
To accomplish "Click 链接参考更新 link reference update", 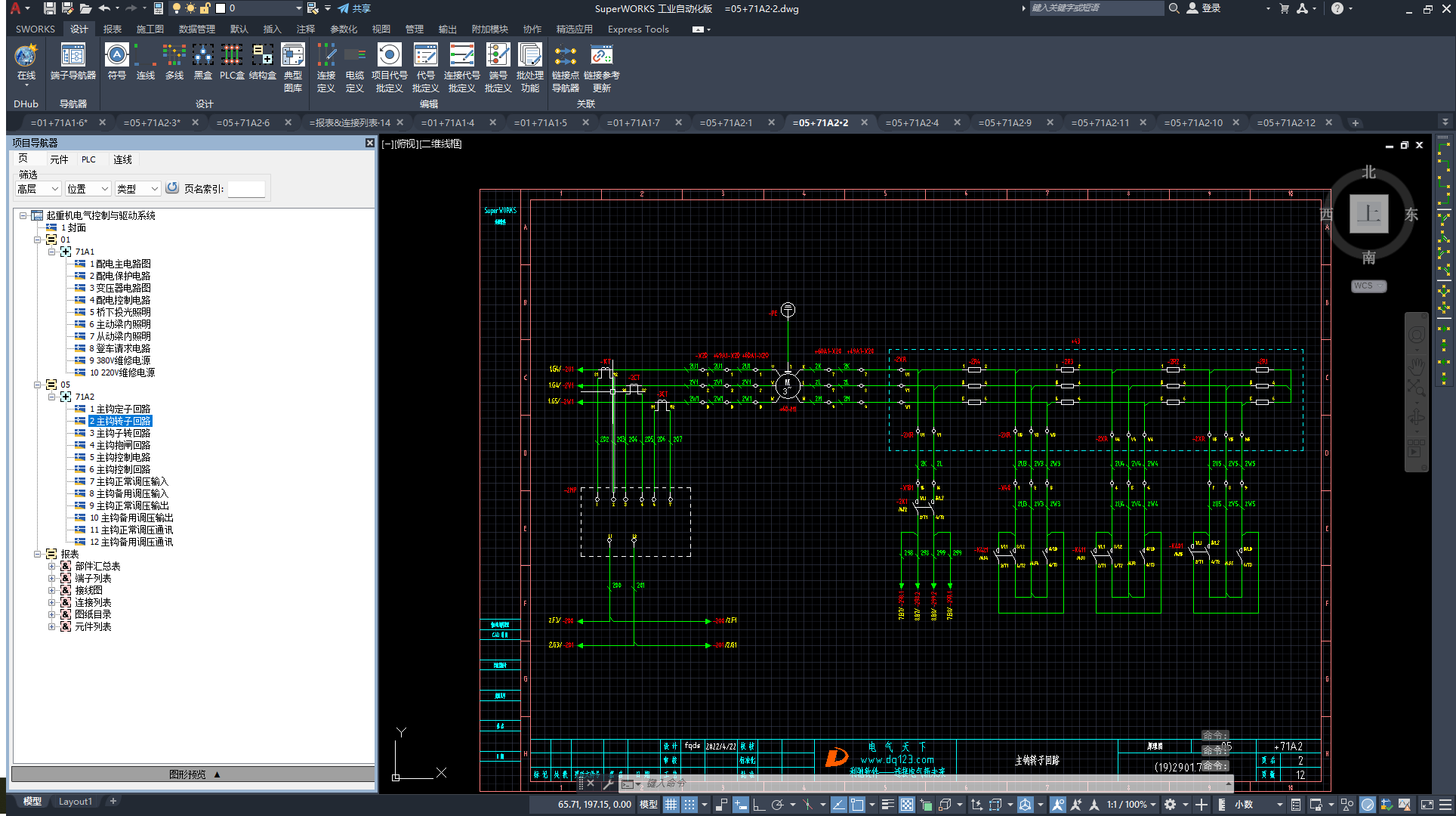I will tap(602, 68).
